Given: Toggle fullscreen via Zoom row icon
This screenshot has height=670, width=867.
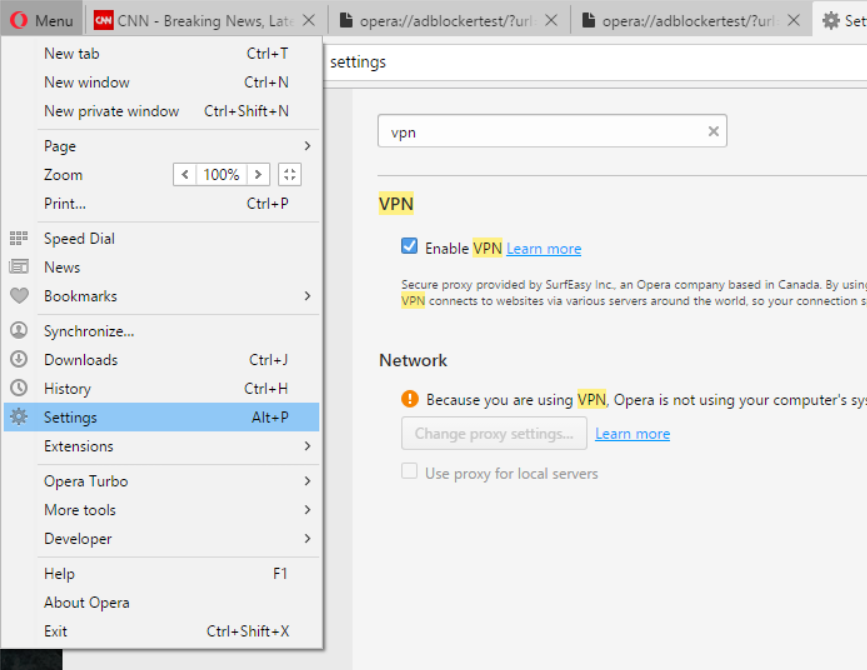Looking at the screenshot, I should tap(289, 175).
